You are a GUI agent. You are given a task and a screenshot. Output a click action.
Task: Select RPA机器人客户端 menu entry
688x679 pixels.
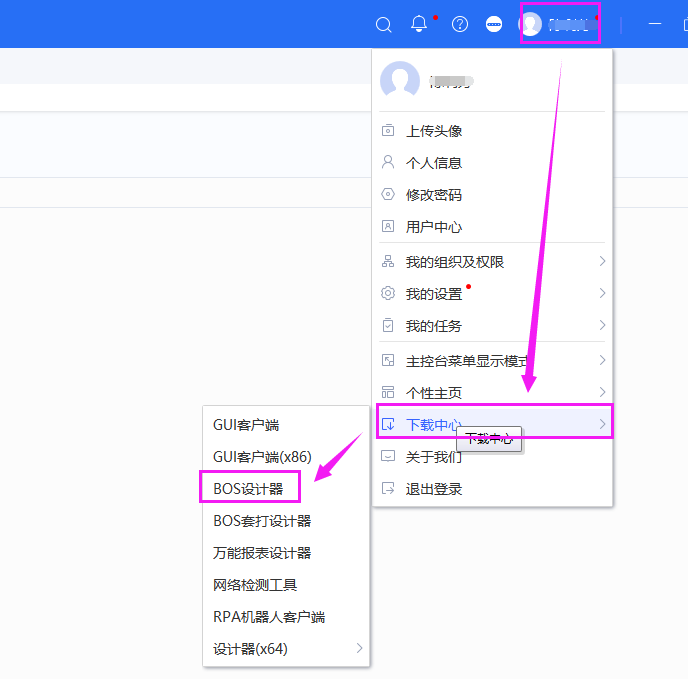point(269,617)
